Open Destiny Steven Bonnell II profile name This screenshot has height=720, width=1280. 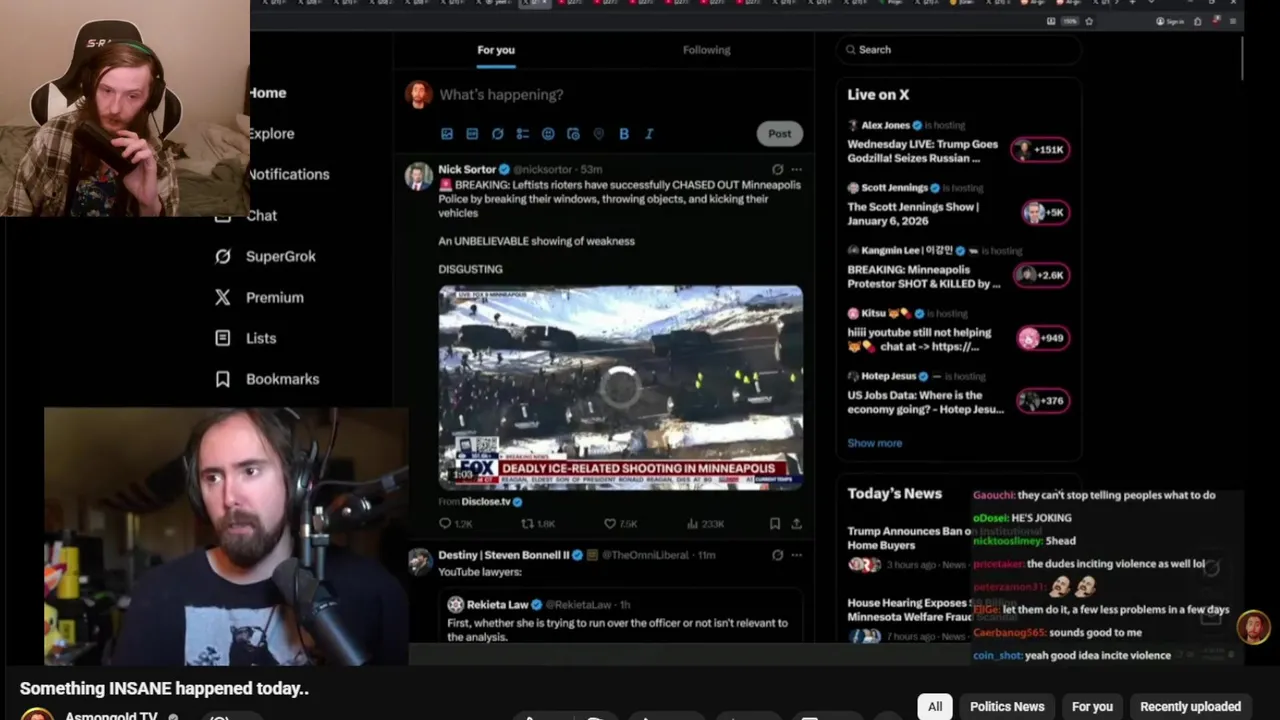[504, 555]
